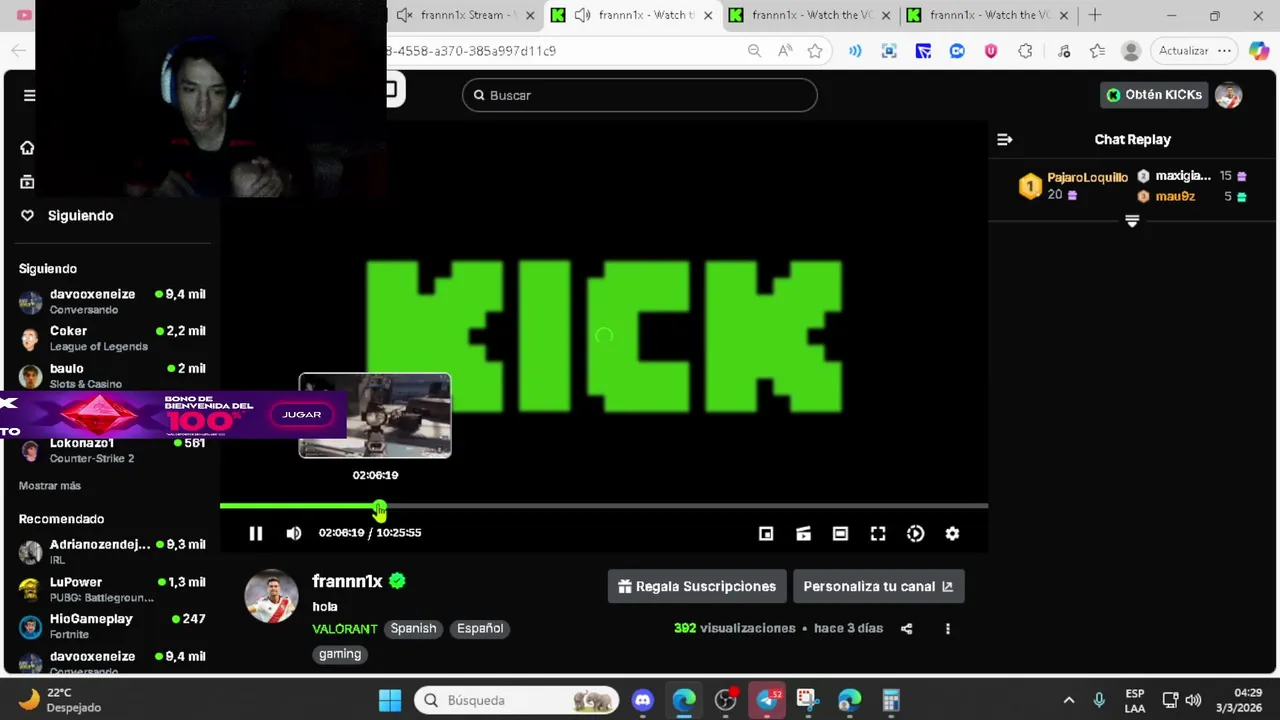Select the Spanish tag
Screen dimensions: 1280x720
pyautogui.click(x=413, y=628)
